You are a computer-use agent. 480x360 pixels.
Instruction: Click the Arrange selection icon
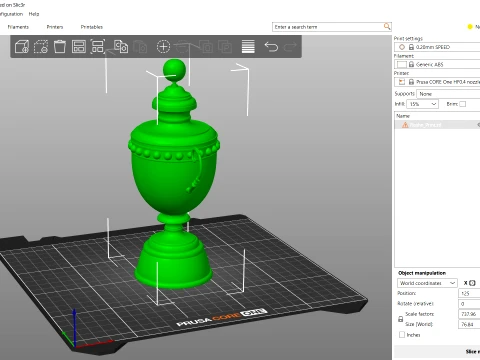point(98,47)
